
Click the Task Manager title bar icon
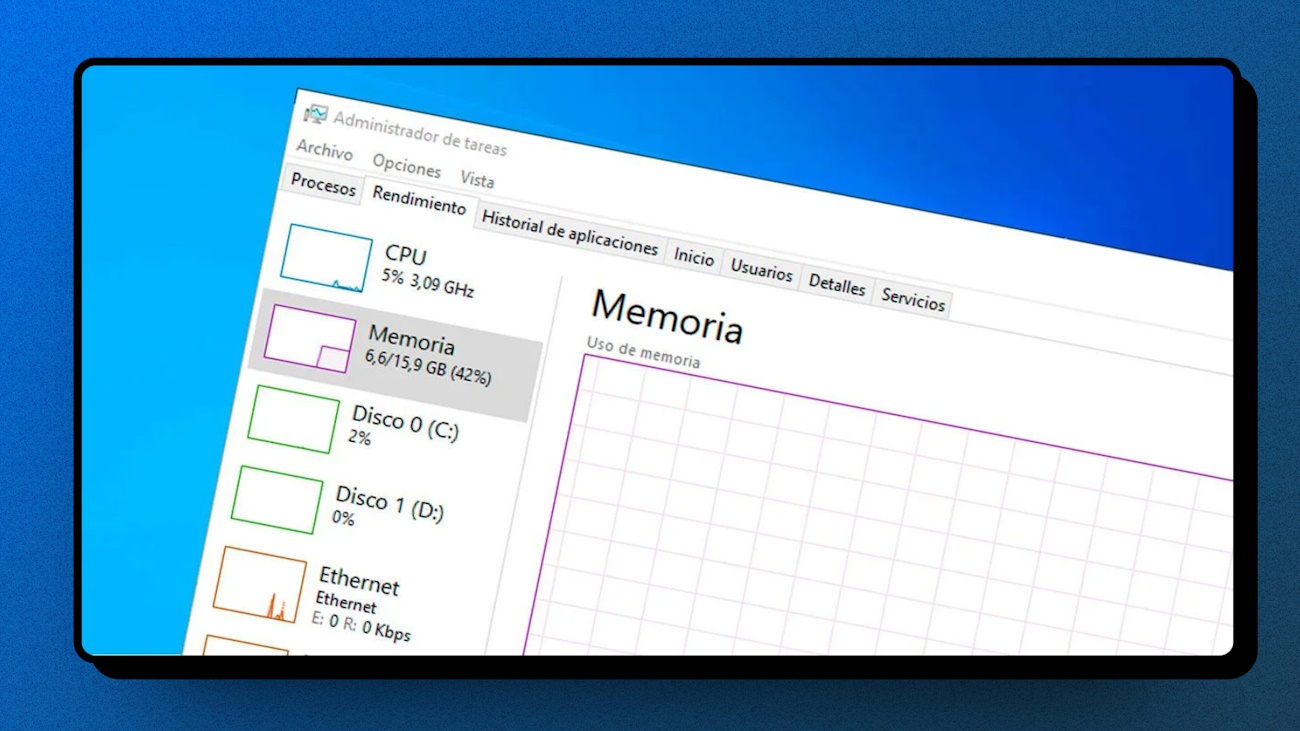click(316, 114)
